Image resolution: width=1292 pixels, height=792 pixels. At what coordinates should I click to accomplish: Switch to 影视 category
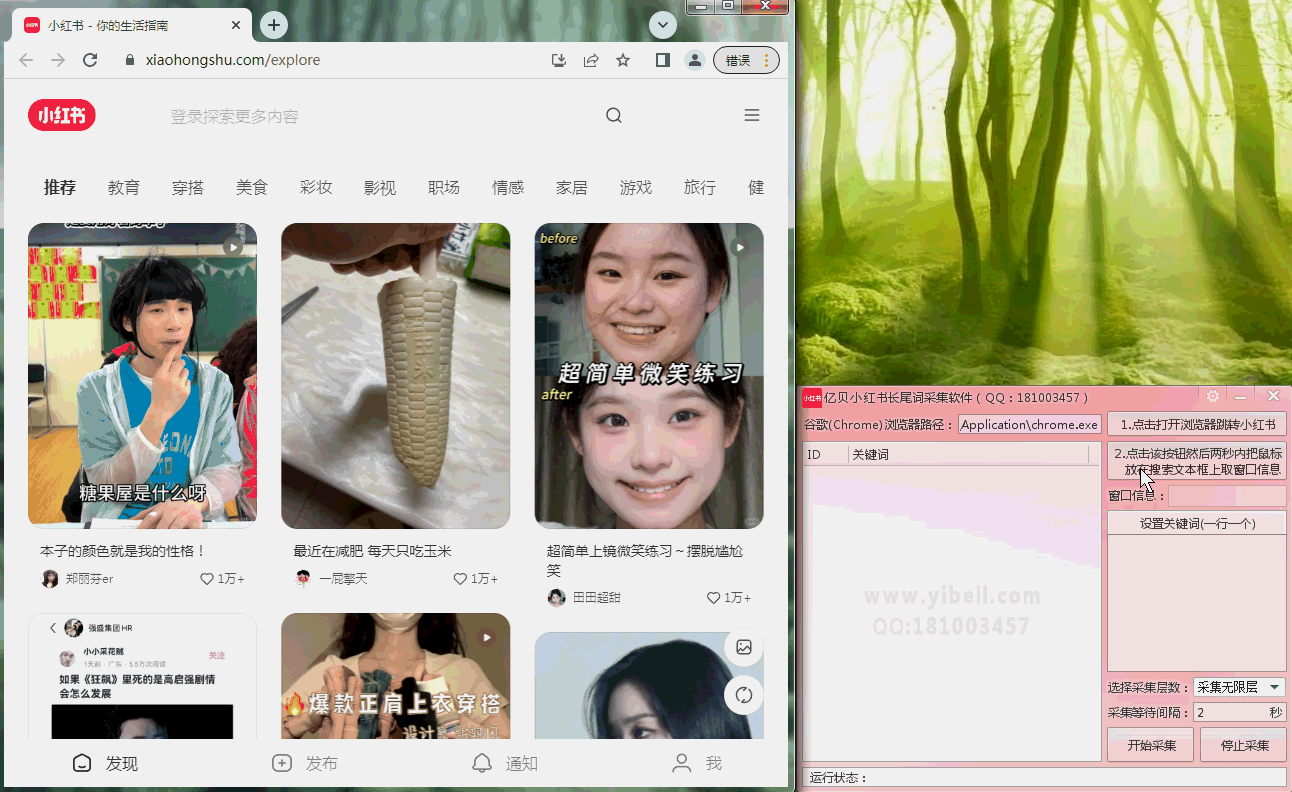[380, 187]
